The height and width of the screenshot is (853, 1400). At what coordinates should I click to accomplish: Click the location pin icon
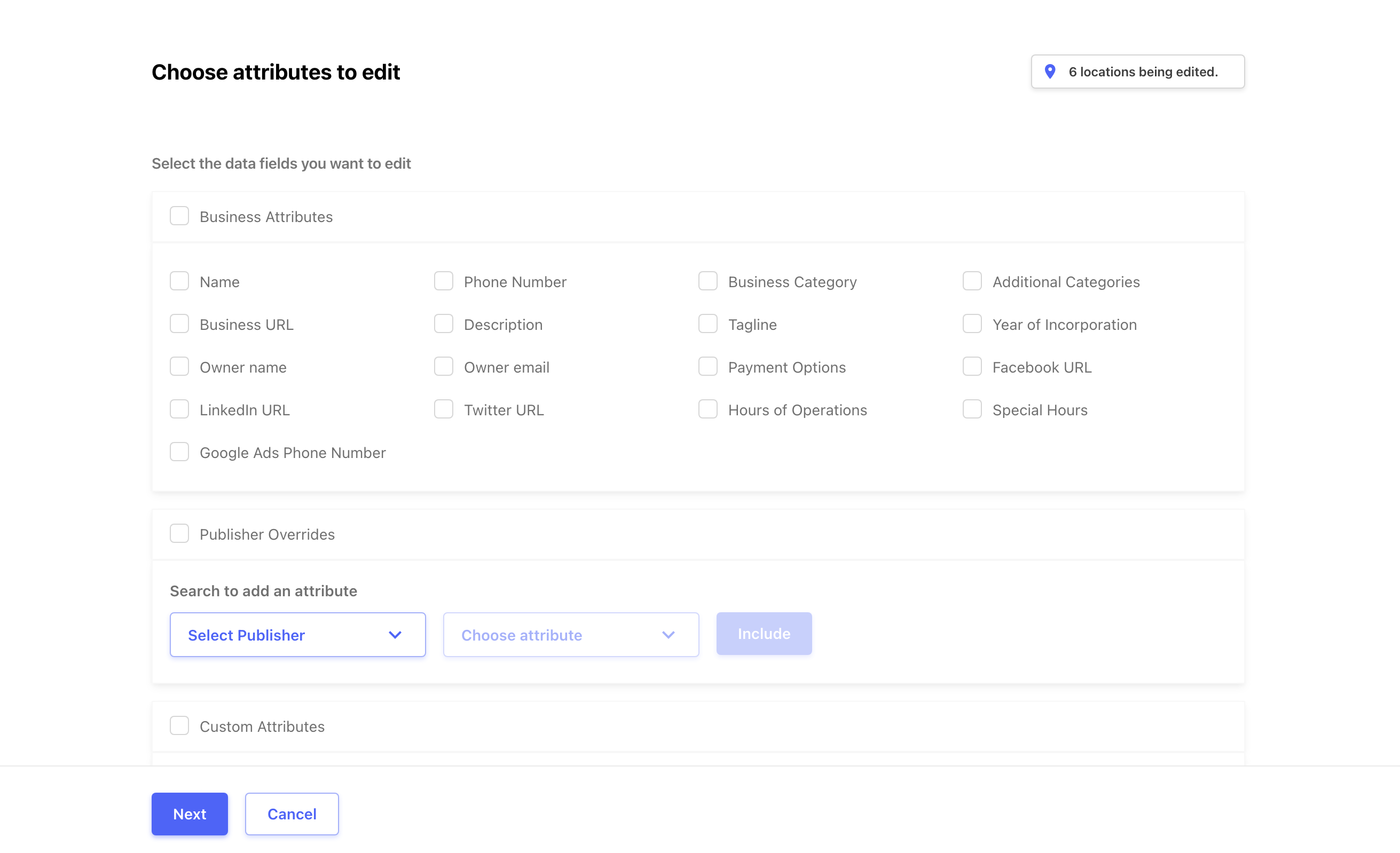click(1050, 72)
